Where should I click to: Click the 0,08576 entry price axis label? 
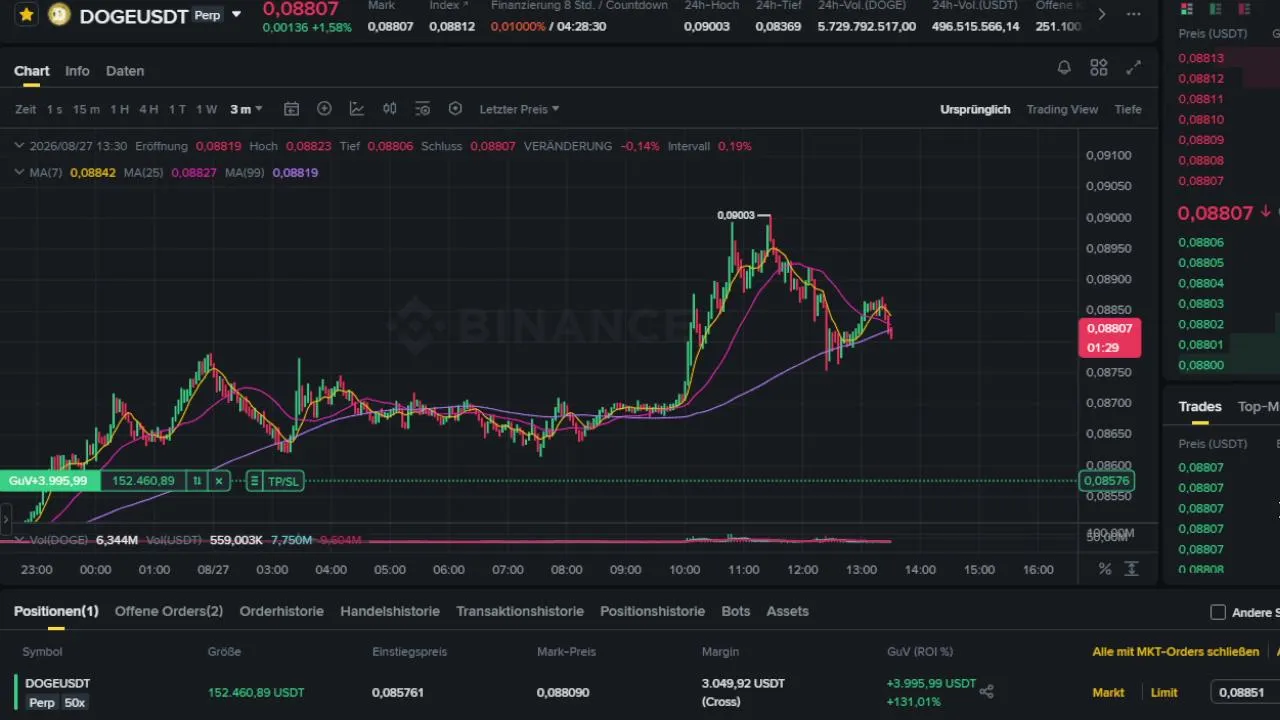1107,481
